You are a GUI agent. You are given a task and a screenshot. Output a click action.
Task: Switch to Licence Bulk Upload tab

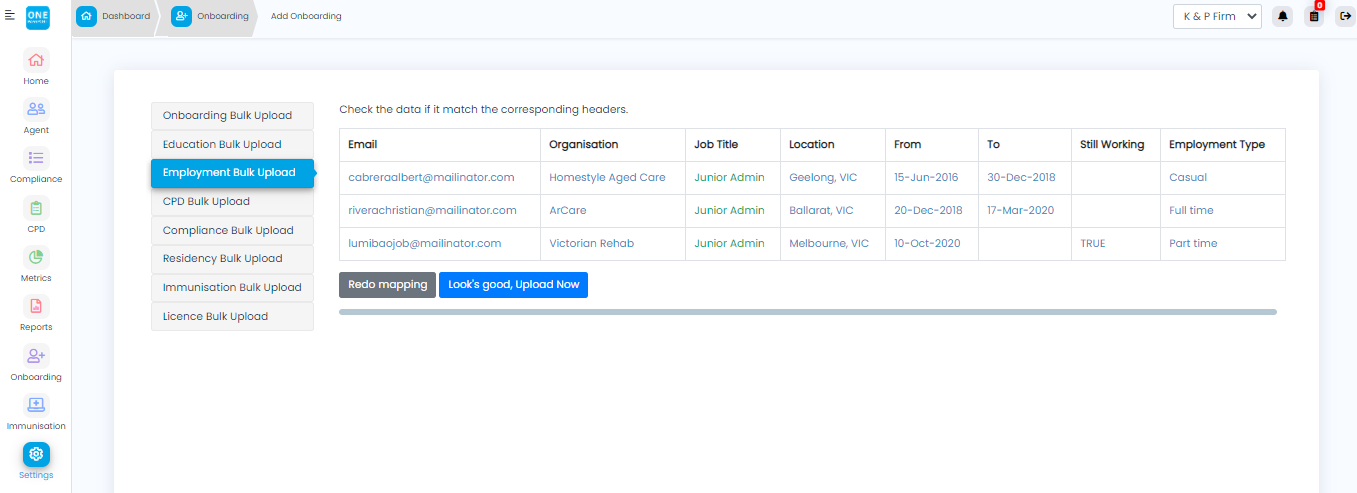tap(232, 316)
